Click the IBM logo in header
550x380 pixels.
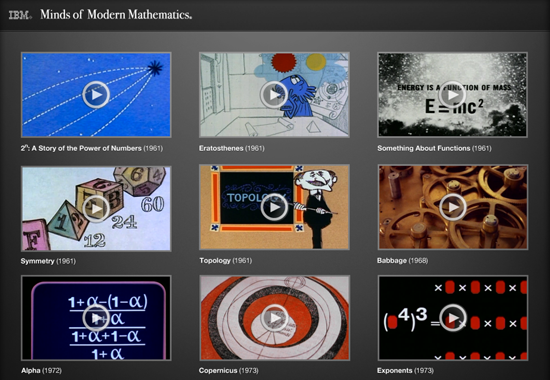[x=20, y=15]
